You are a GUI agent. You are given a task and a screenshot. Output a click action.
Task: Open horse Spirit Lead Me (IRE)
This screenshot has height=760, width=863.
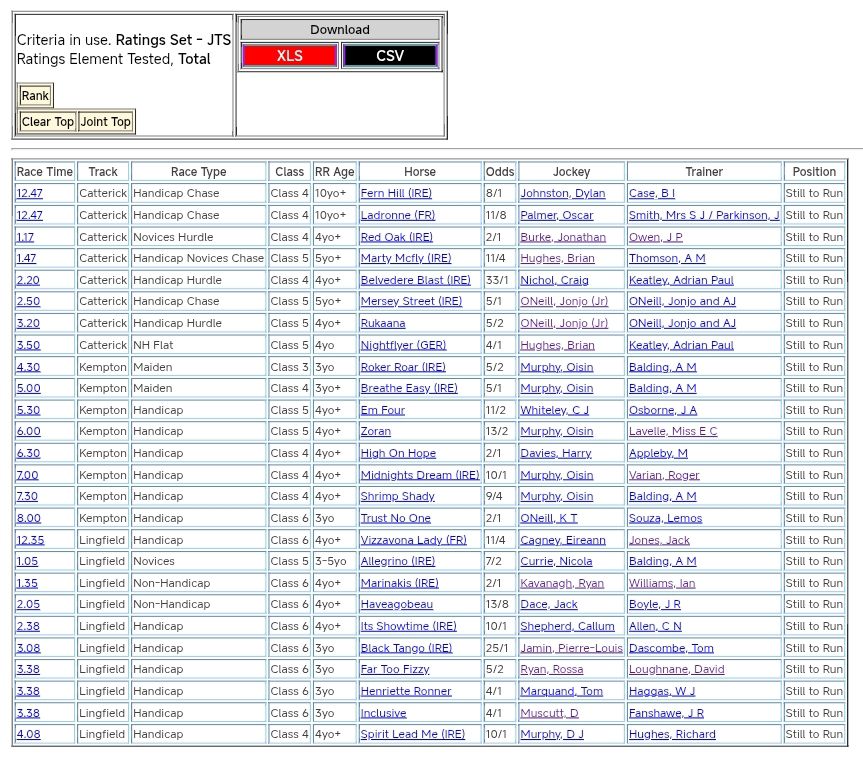click(412, 735)
